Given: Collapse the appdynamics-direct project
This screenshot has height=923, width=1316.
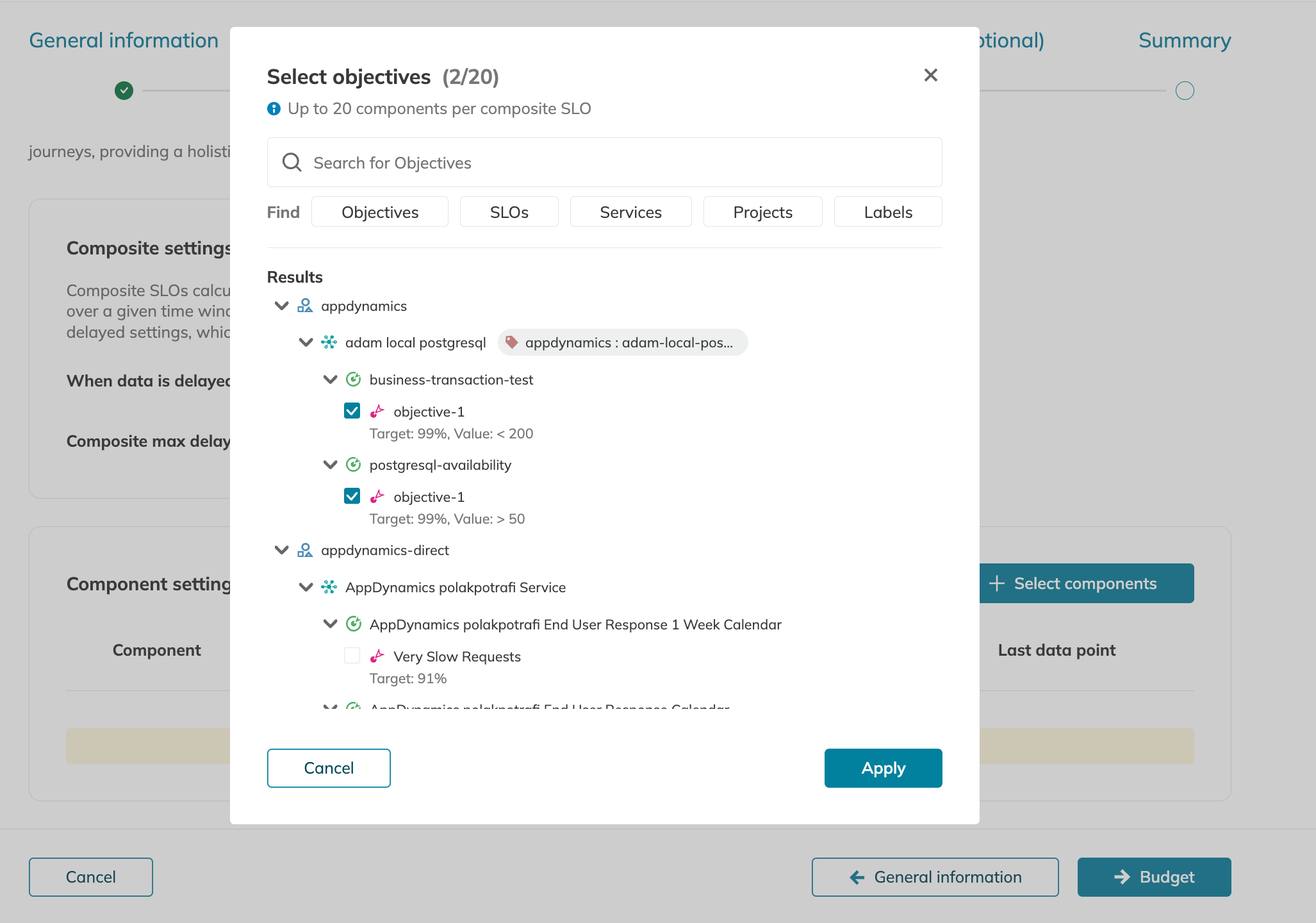Looking at the screenshot, I should [x=281, y=550].
